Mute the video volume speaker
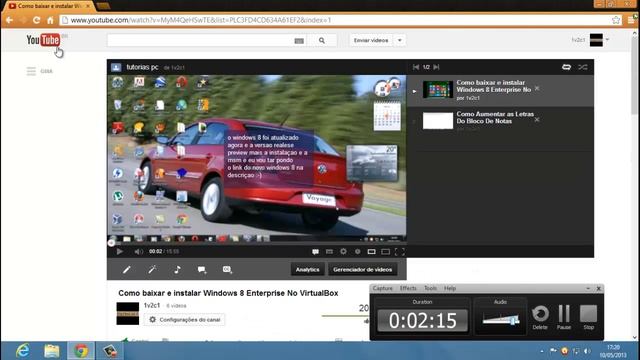Image resolution: width=640 pixels, height=360 pixels. (x=138, y=251)
